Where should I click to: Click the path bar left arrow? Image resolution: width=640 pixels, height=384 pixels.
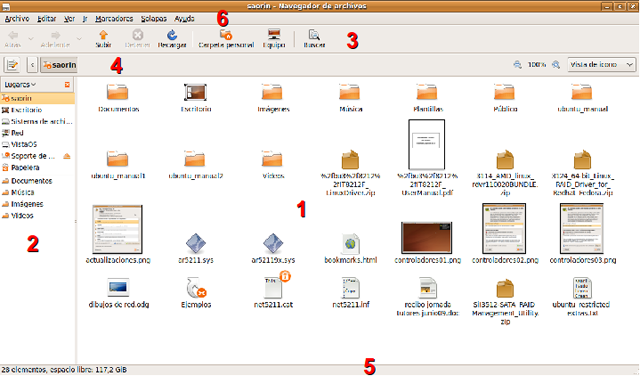pos(32,64)
